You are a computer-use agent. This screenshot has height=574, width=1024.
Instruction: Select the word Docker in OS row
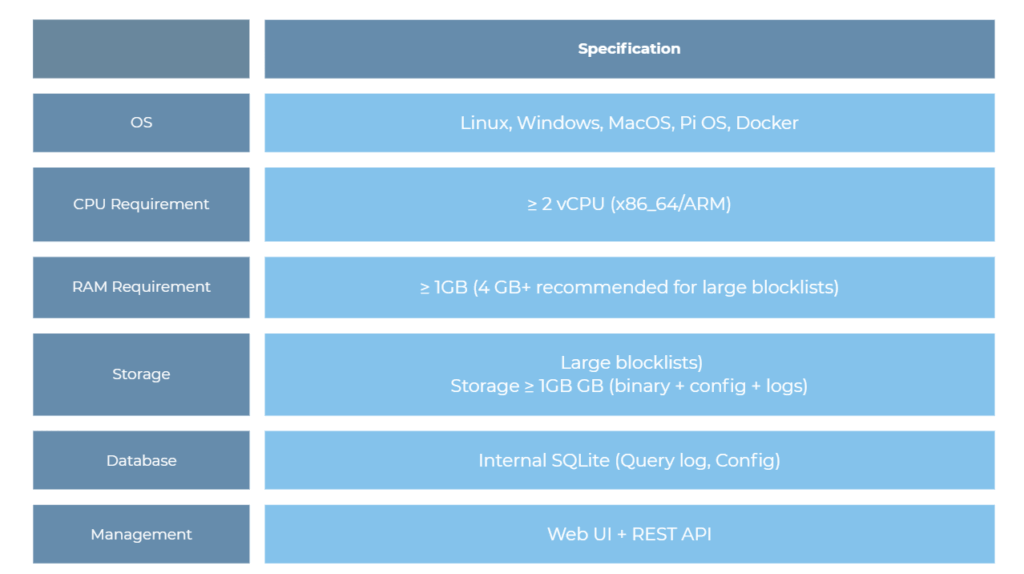[x=768, y=123]
